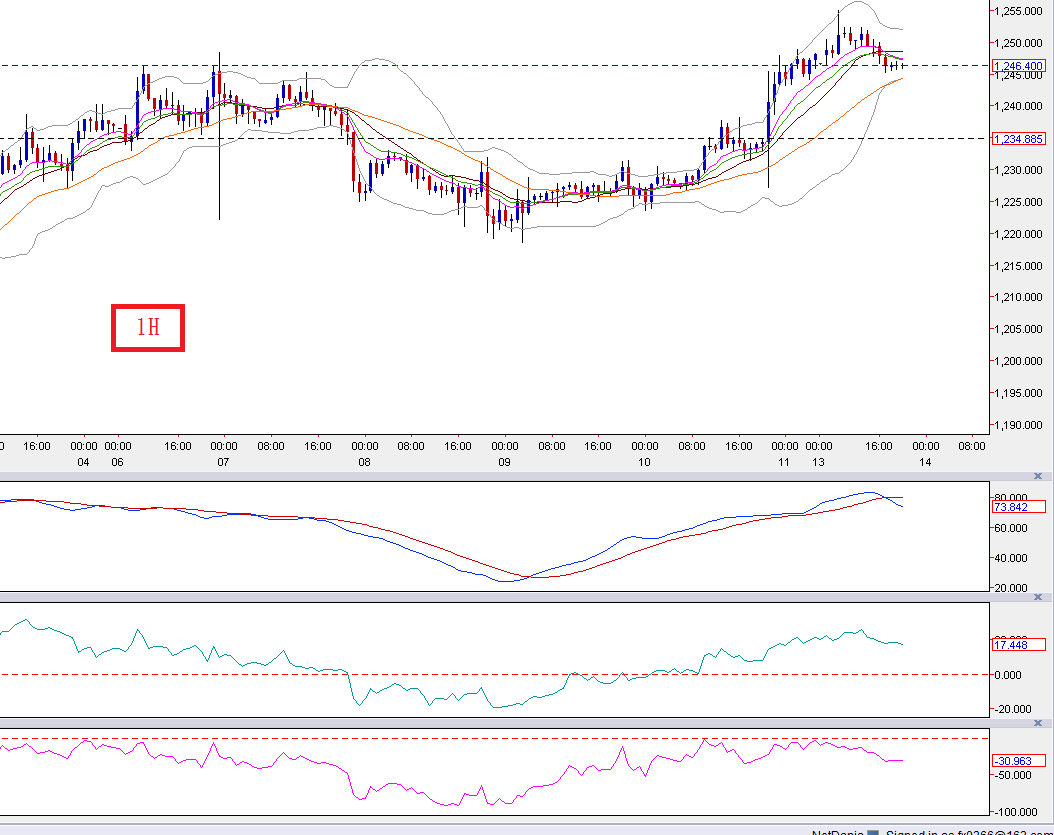Select the blue dashed horizontal price line

coord(495,66)
